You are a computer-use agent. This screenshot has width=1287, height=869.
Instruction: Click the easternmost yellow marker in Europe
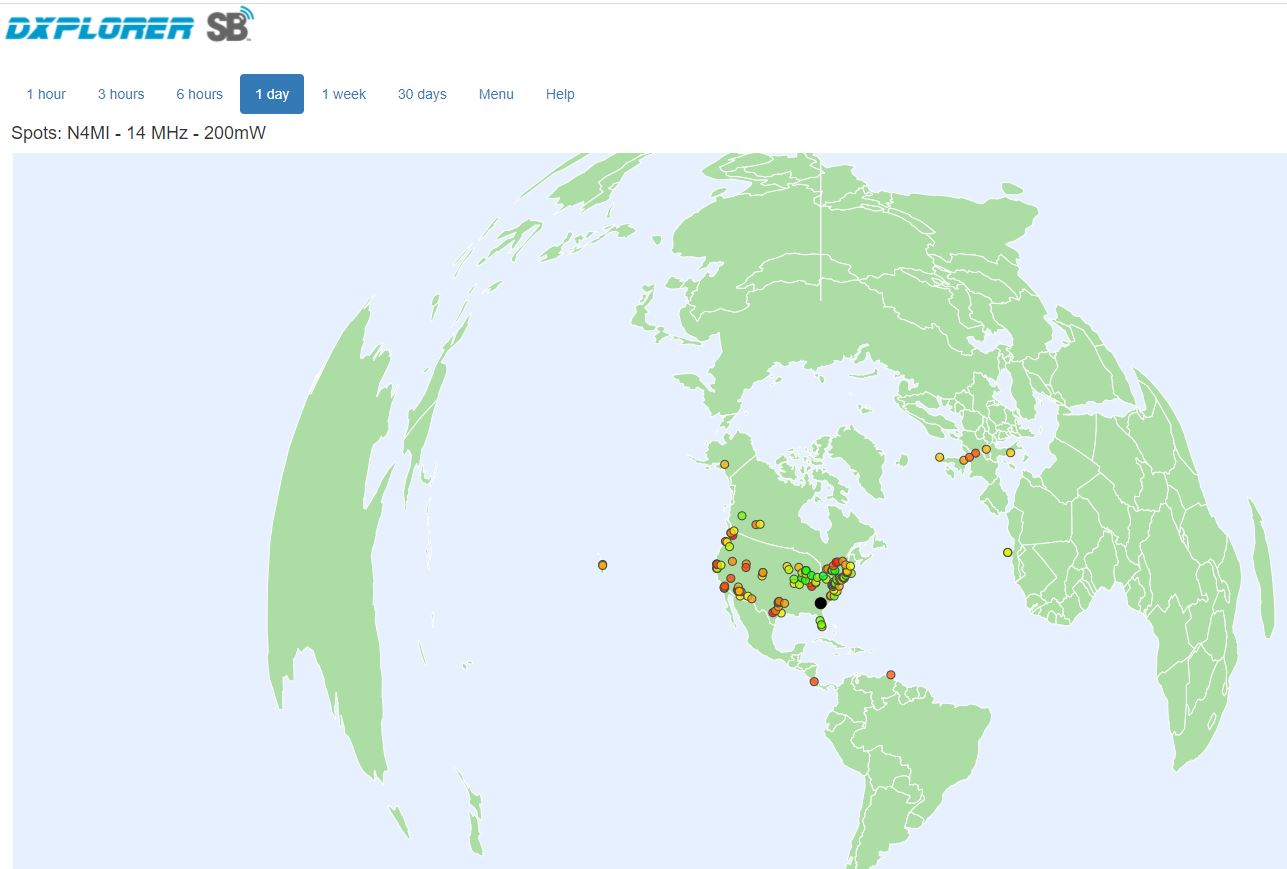point(1011,453)
